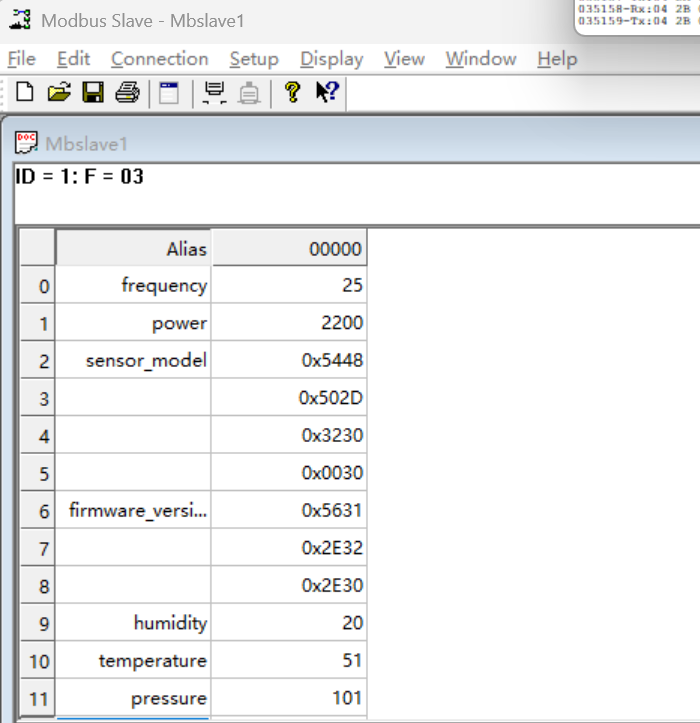Click the New document toolbar icon

point(25,93)
